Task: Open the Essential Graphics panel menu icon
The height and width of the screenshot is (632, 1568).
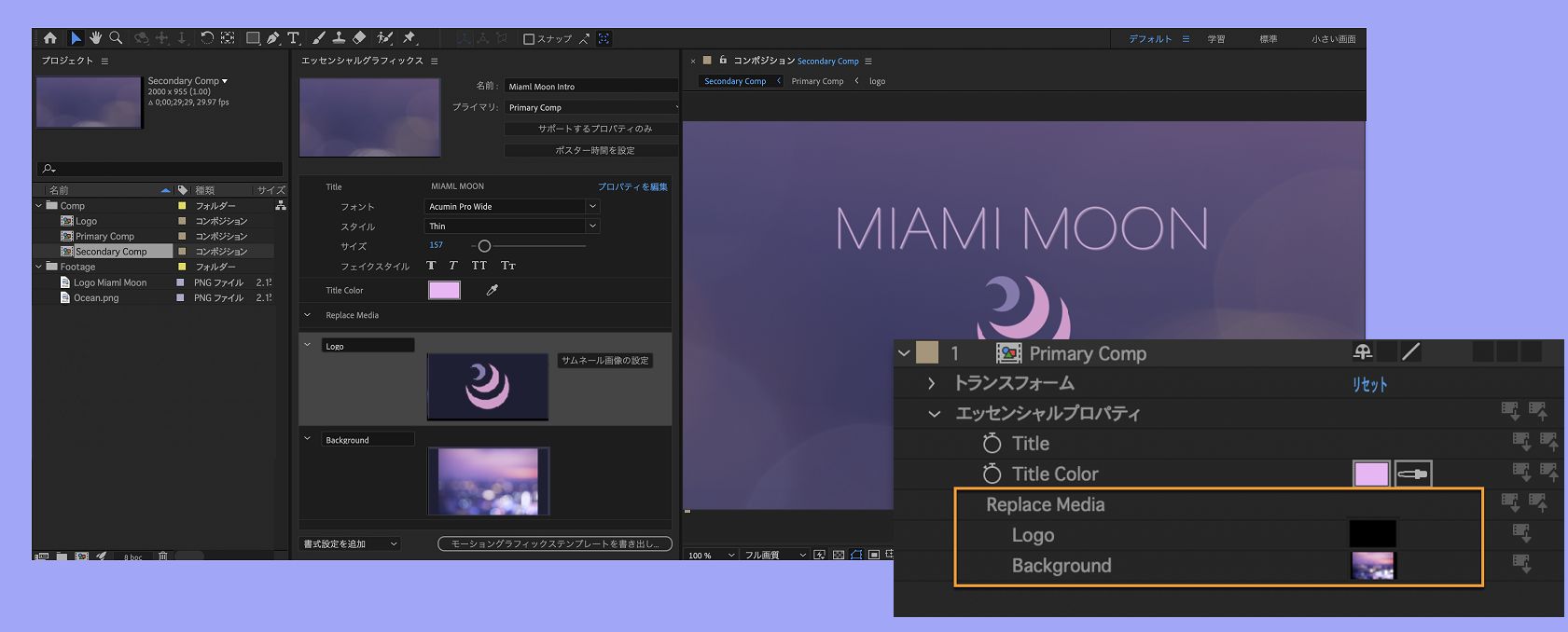Action: tap(434, 61)
